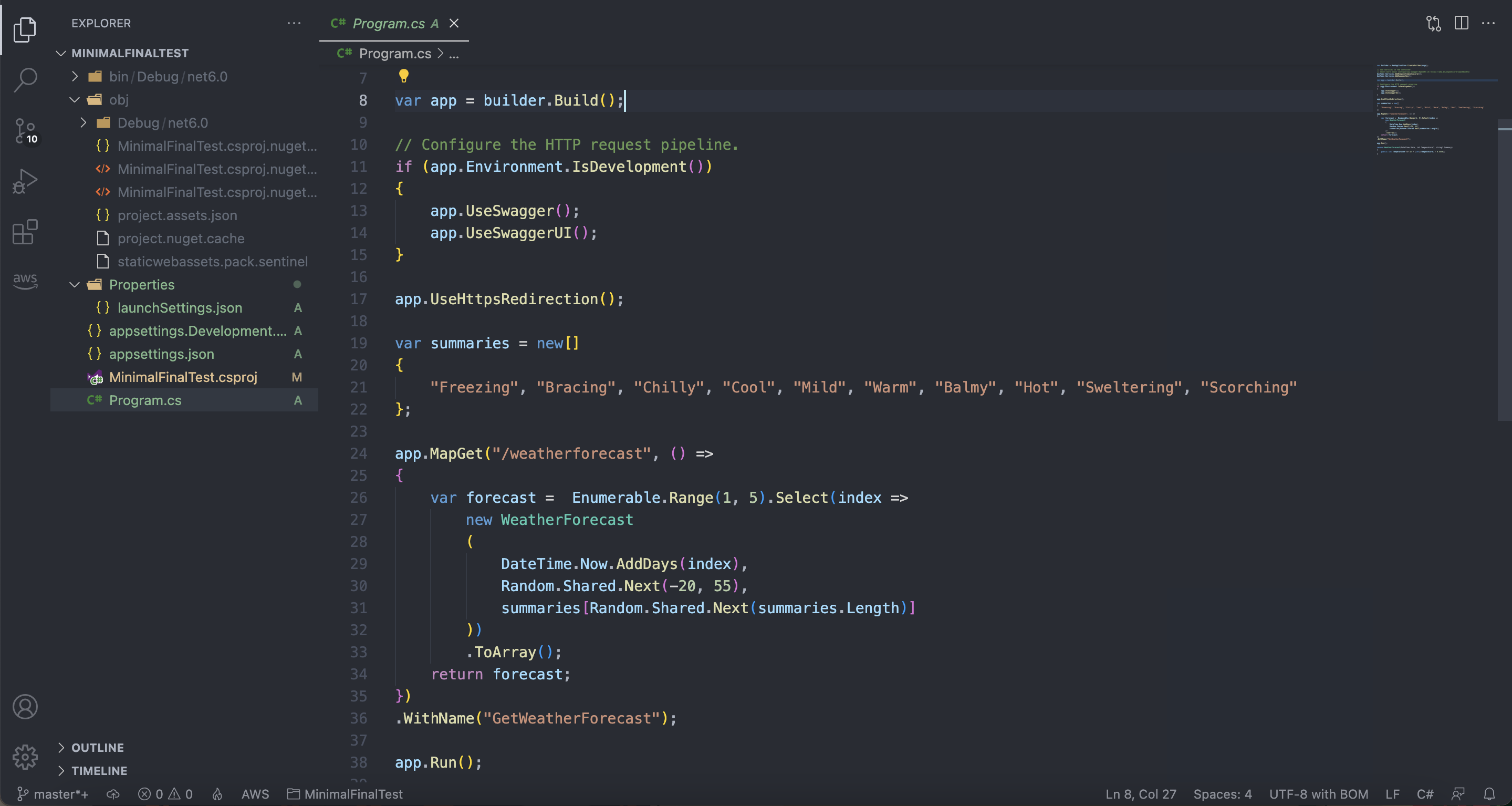Open the AWS Toolkit panel

[25, 280]
